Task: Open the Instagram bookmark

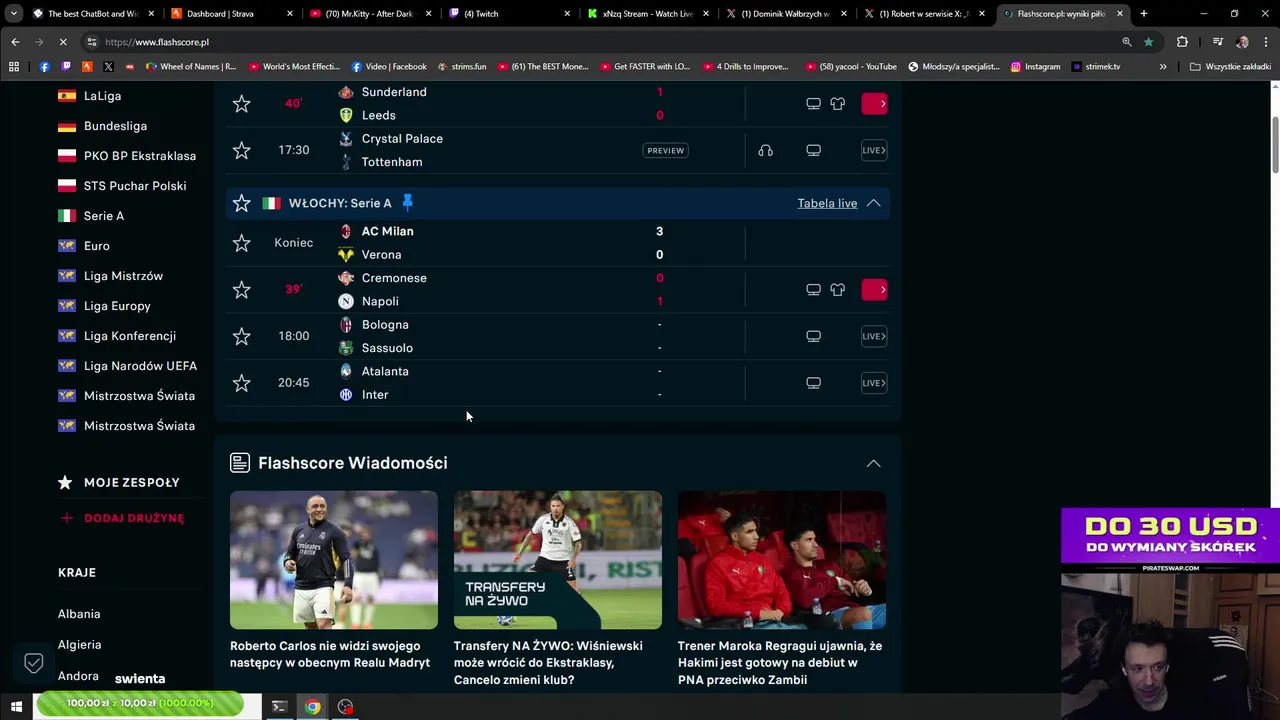Action: pyautogui.click(x=1035, y=67)
